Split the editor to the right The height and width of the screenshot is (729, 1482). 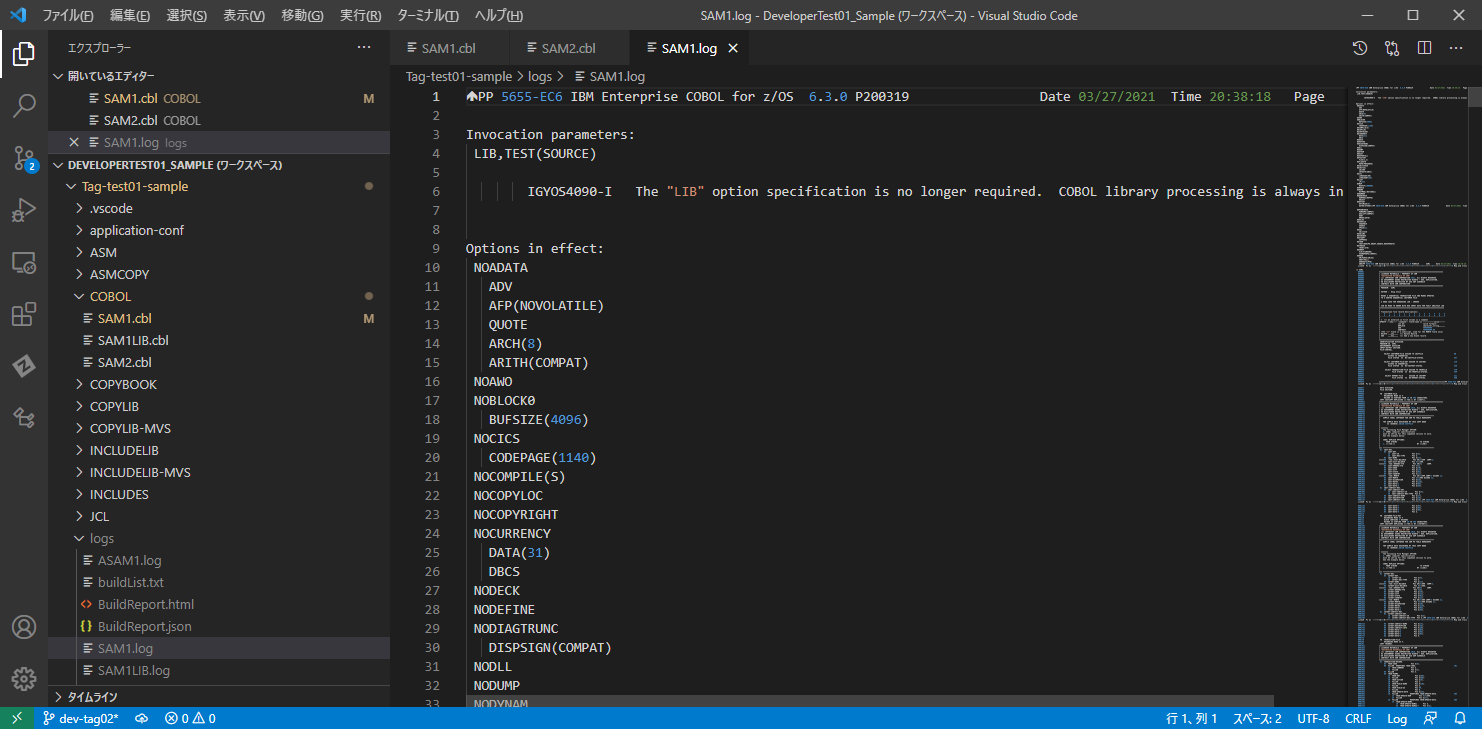click(1425, 48)
